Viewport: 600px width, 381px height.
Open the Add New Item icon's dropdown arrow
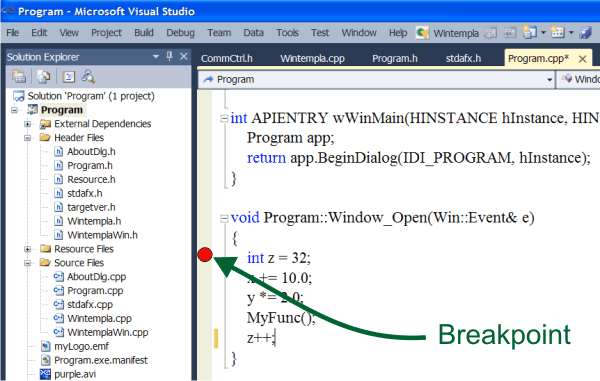571,33
